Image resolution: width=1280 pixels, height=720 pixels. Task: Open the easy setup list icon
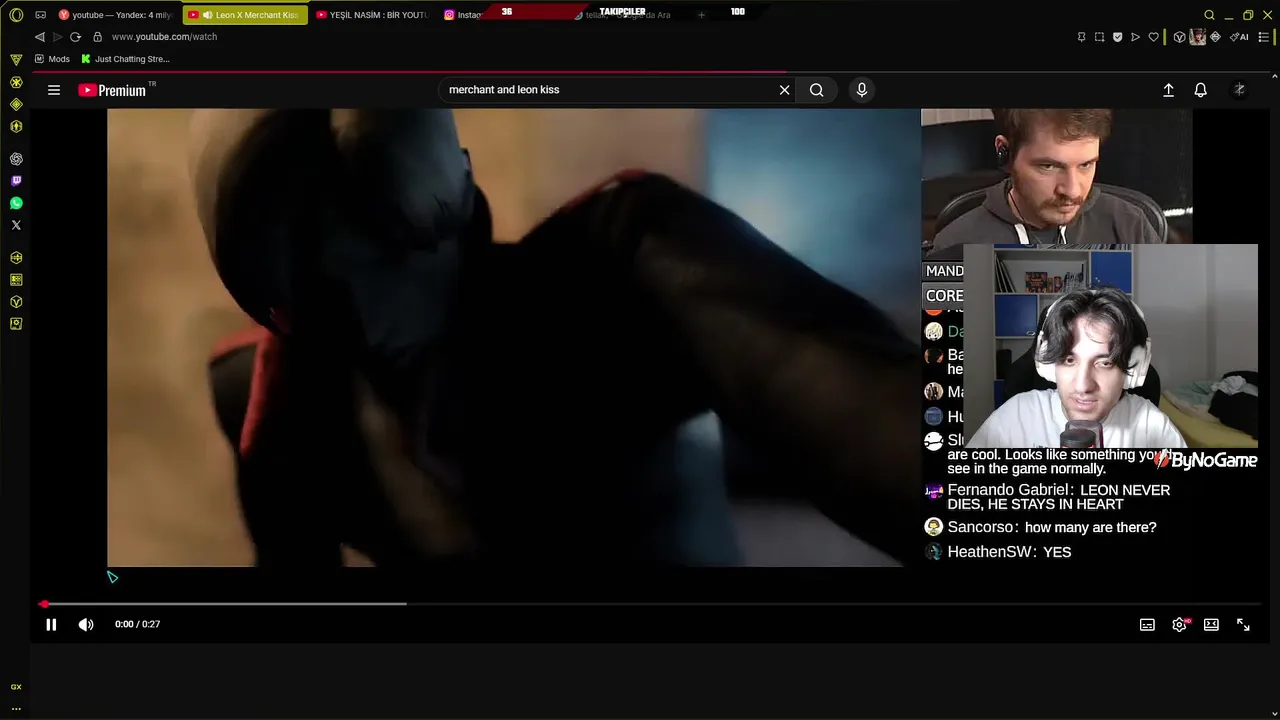coord(1264,37)
